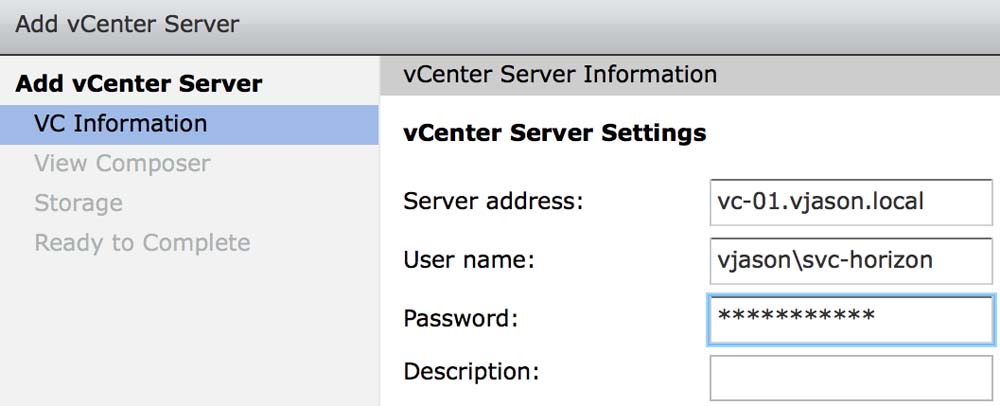1000x406 pixels.
Task: Select the empty Description input box
Action: click(850, 377)
